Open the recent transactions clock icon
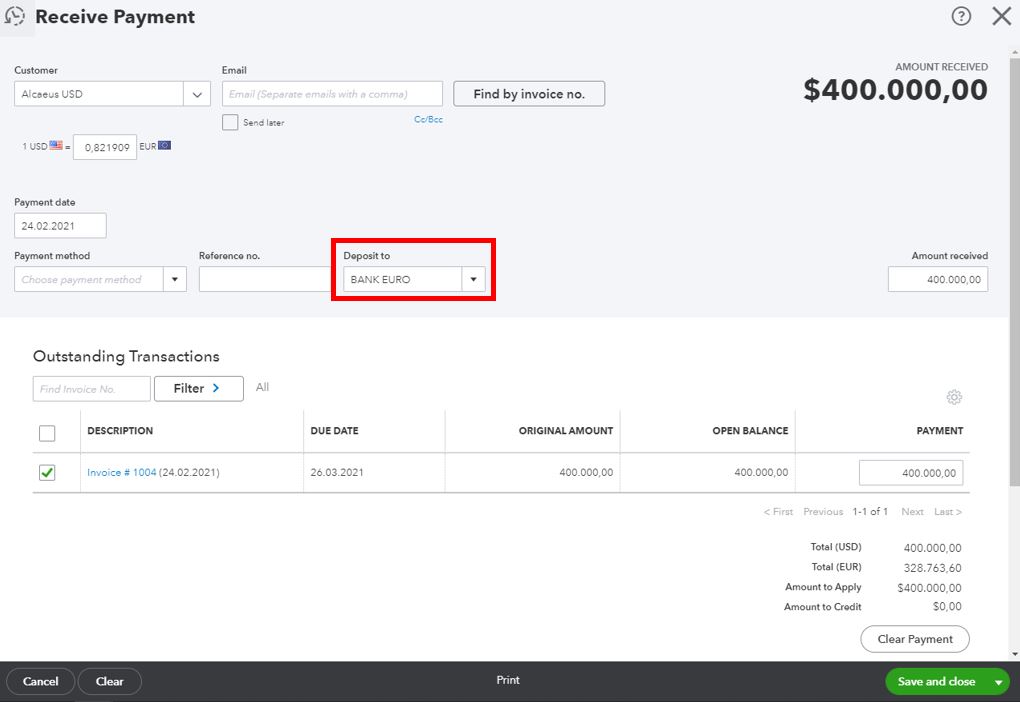The height and width of the screenshot is (702, 1020). pos(15,16)
